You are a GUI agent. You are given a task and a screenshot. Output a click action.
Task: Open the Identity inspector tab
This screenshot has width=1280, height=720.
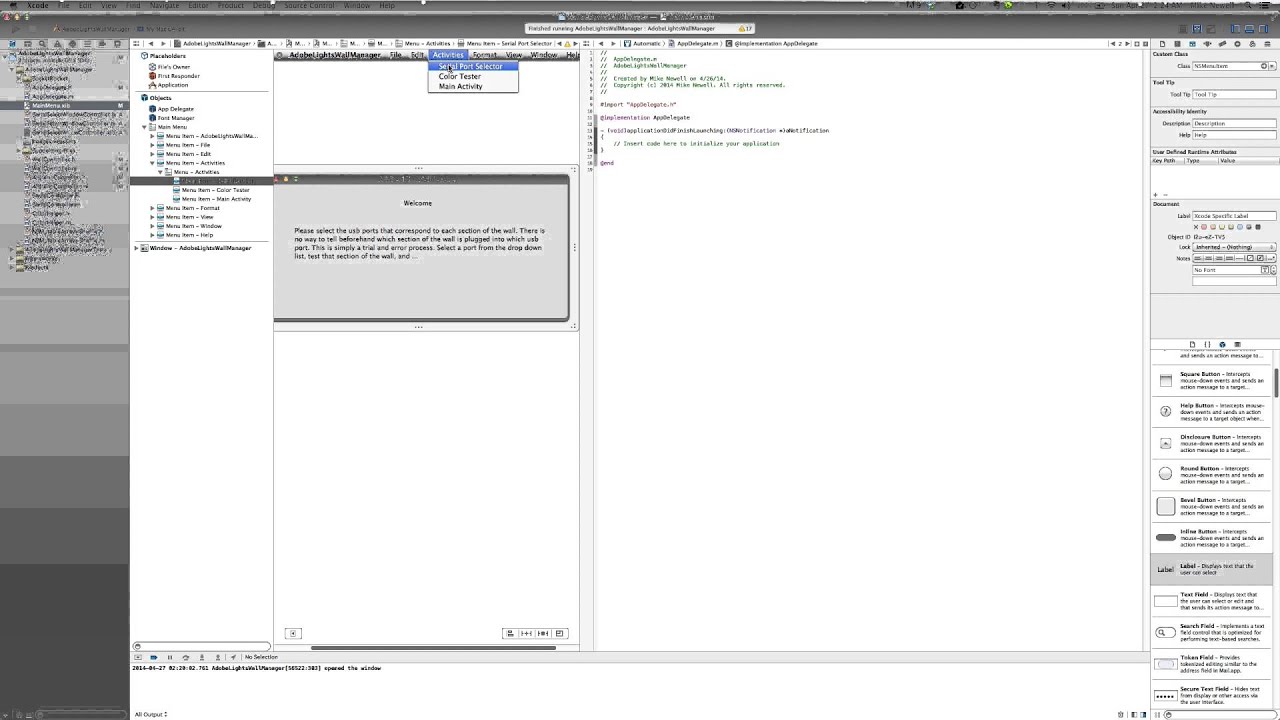pos(1192,44)
